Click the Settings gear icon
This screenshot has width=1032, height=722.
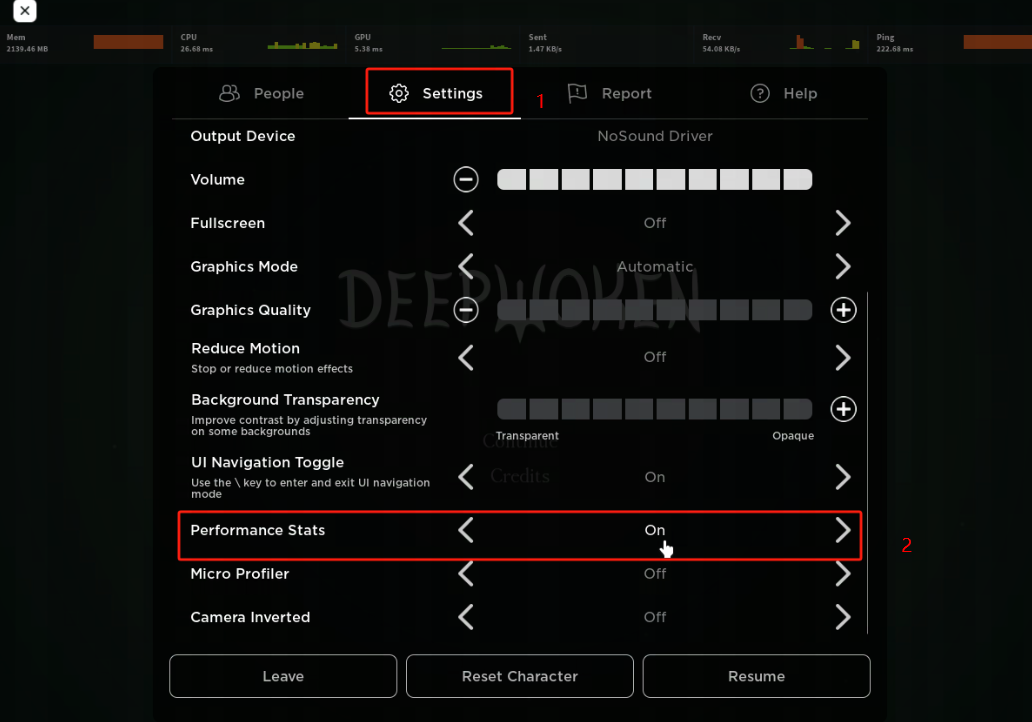point(399,93)
